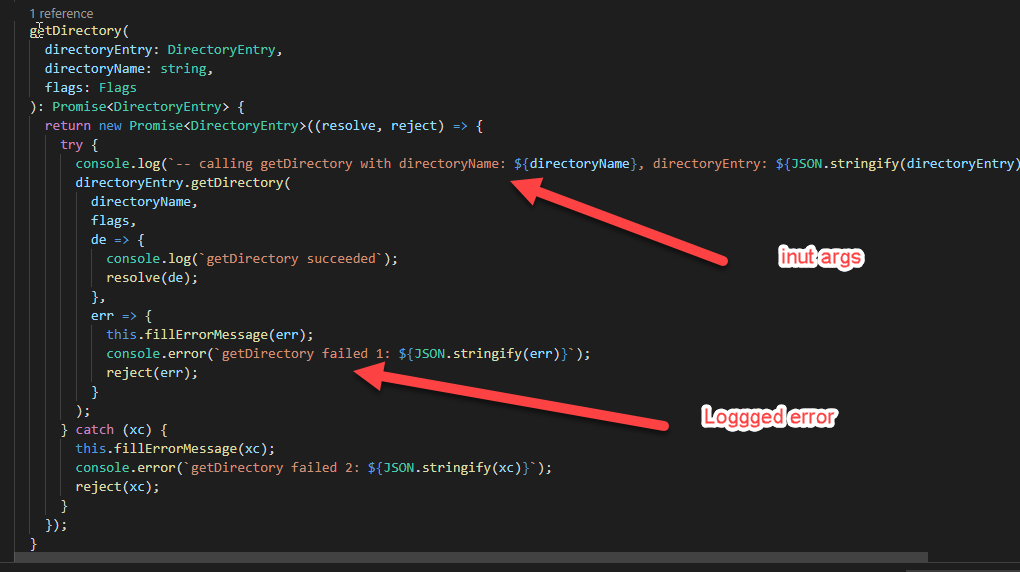Image resolution: width=1020 pixels, height=572 pixels.
Task: Click the 'directoryName,' argument line
Action: (144, 202)
